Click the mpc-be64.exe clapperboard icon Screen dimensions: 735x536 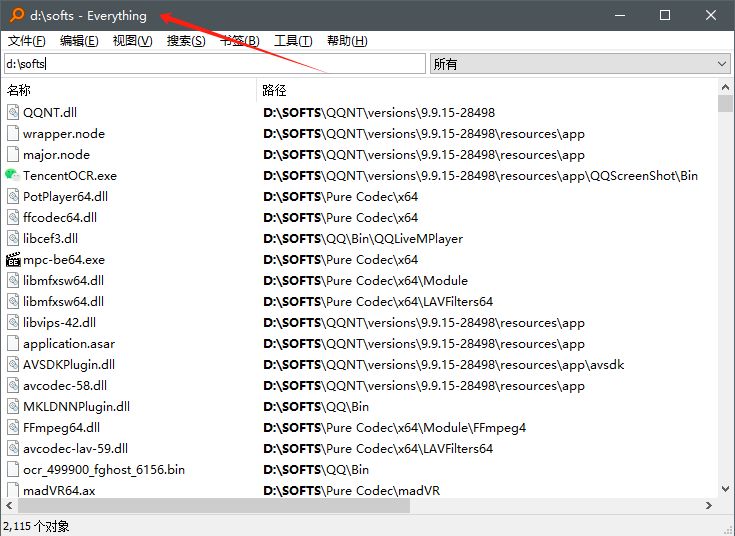[x=13, y=259]
